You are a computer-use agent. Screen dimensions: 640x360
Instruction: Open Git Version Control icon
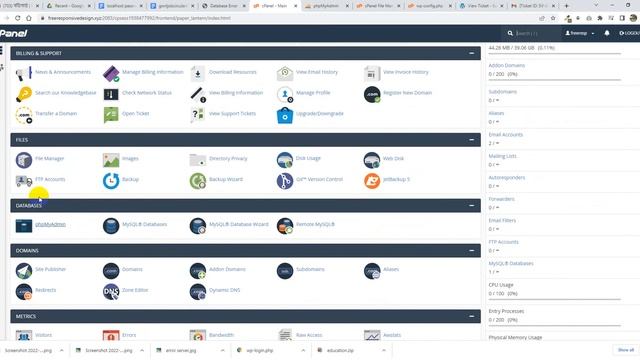(x=284, y=181)
